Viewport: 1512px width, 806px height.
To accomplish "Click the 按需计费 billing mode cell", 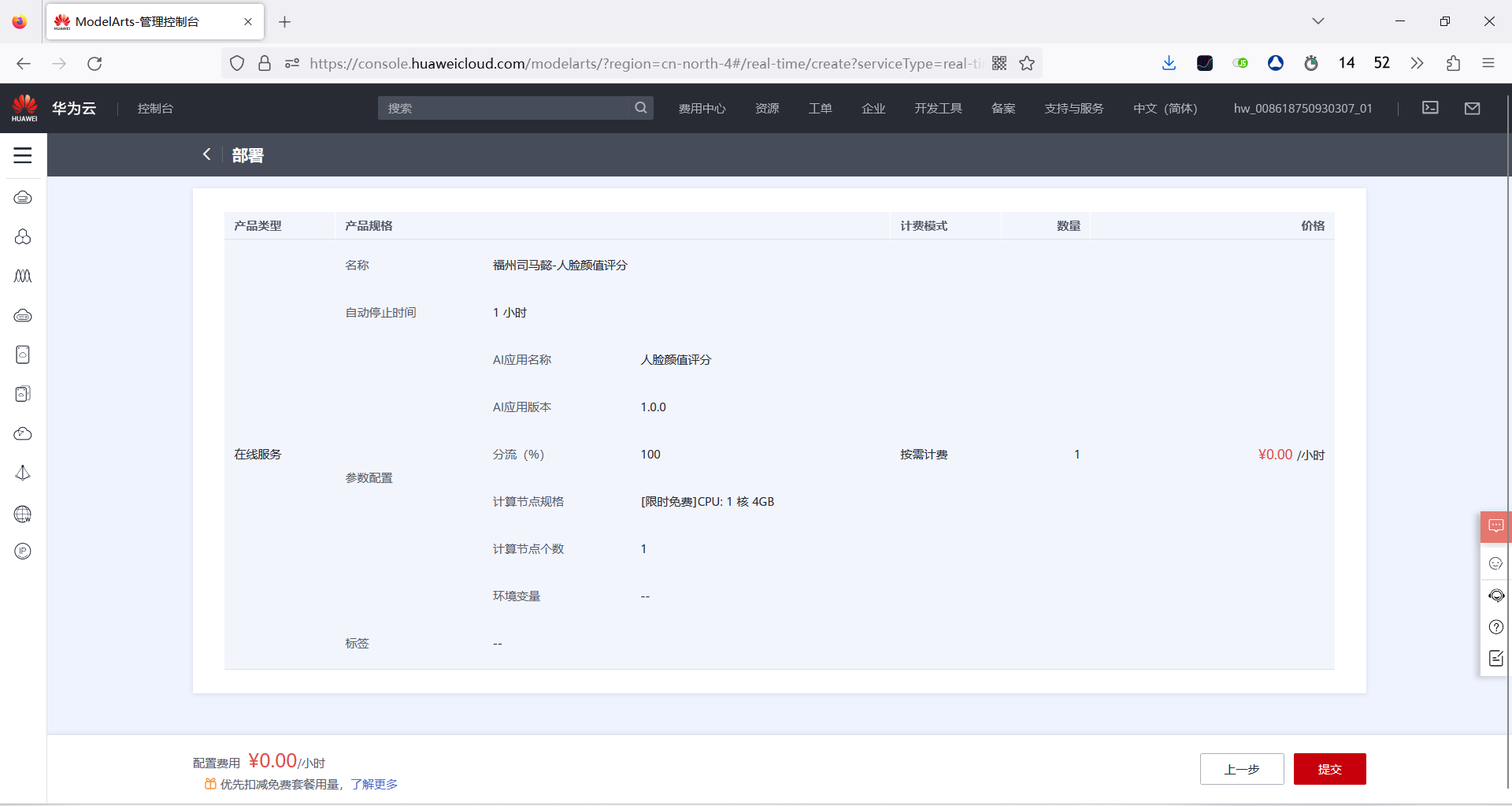I will pos(924,455).
